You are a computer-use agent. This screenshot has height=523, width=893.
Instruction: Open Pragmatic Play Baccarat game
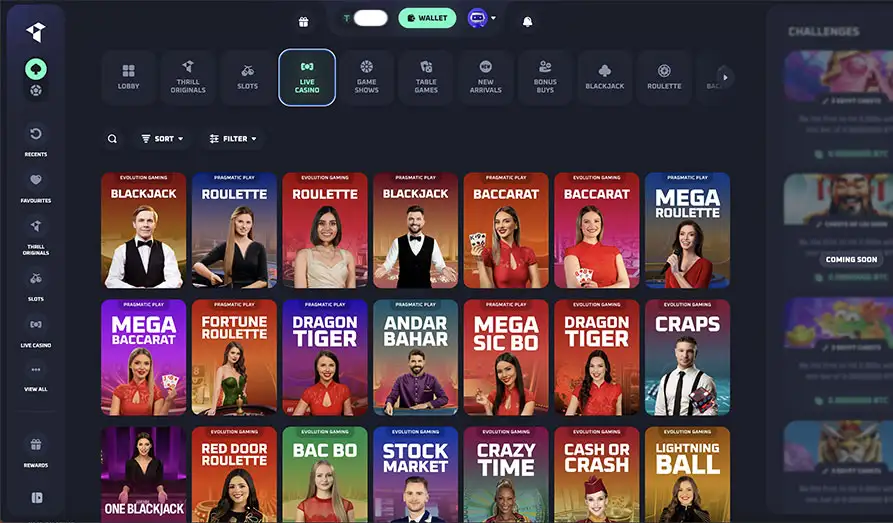506,230
